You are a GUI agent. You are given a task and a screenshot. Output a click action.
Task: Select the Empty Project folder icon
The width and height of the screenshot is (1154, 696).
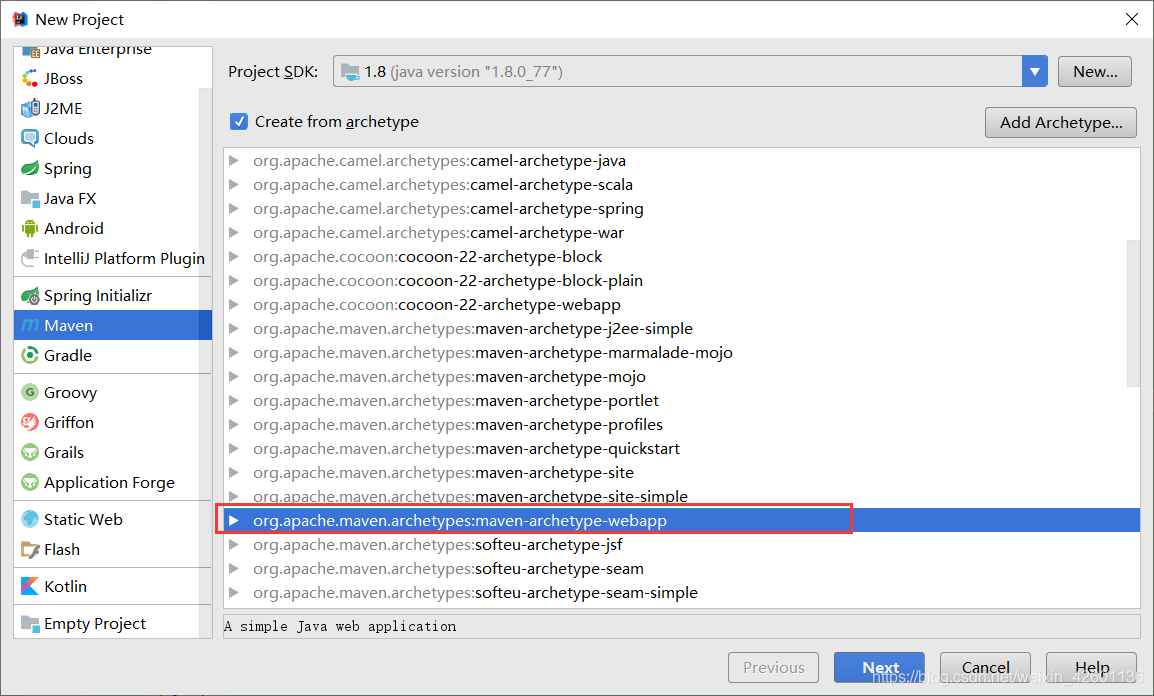click(x=30, y=624)
